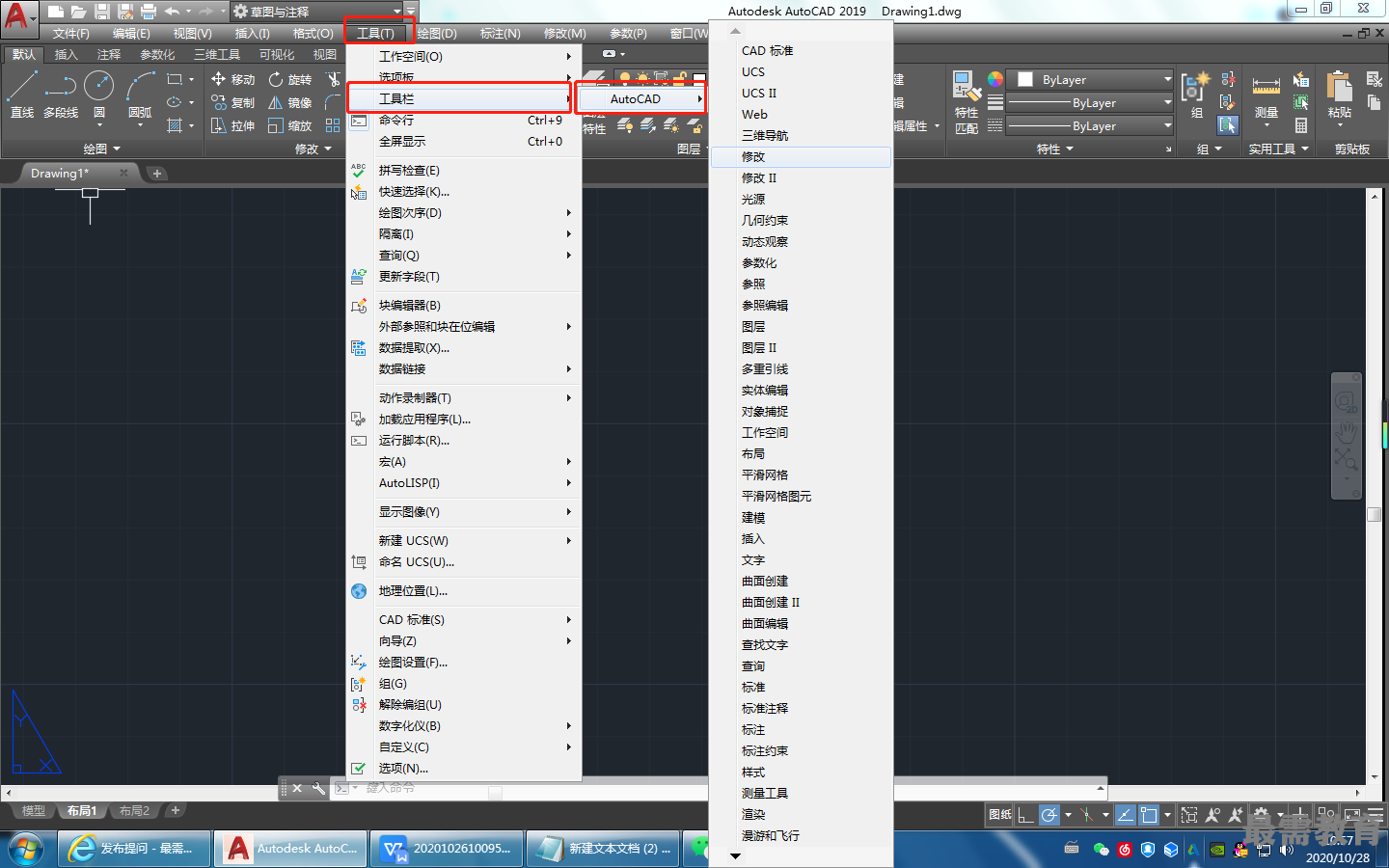The height and width of the screenshot is (868, 1389).
Task: Switch to the 布局2 layout tab
Action: (134, 810)
